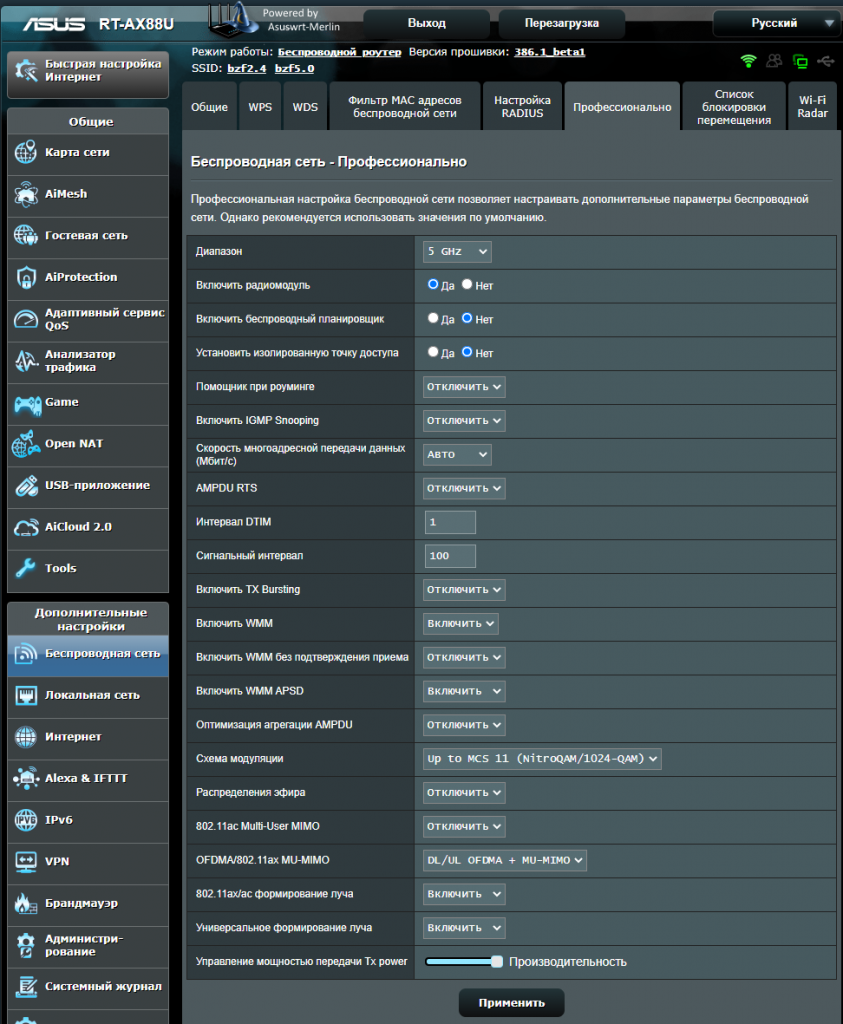Open the Русский language dropdown
This screenshot has height=1024, width=843.
(775, 24)
